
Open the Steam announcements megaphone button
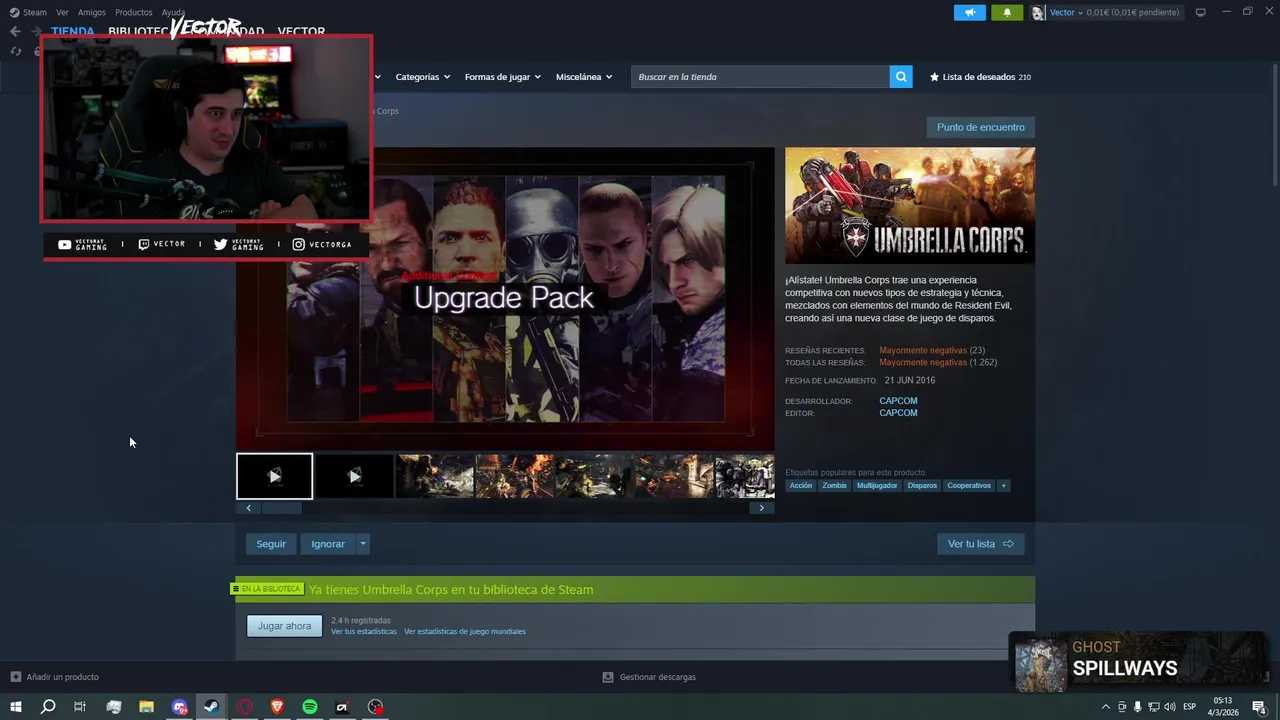(x=969, y=12)
